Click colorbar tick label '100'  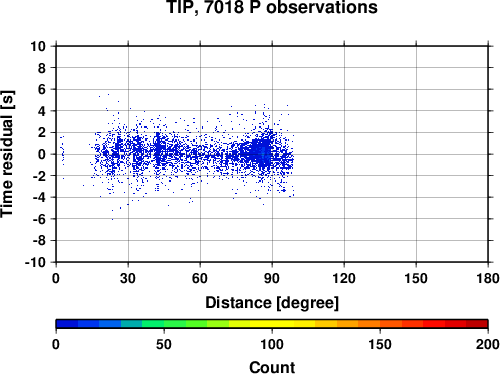pyautogui.click(x=272, y=344)
